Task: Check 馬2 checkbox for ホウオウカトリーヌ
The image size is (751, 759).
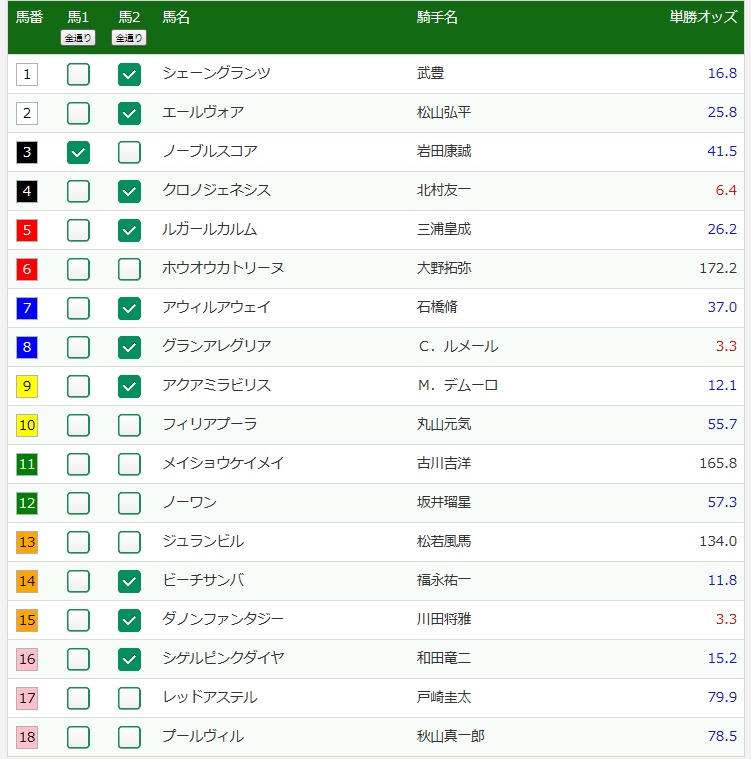Action: (129, 269)
